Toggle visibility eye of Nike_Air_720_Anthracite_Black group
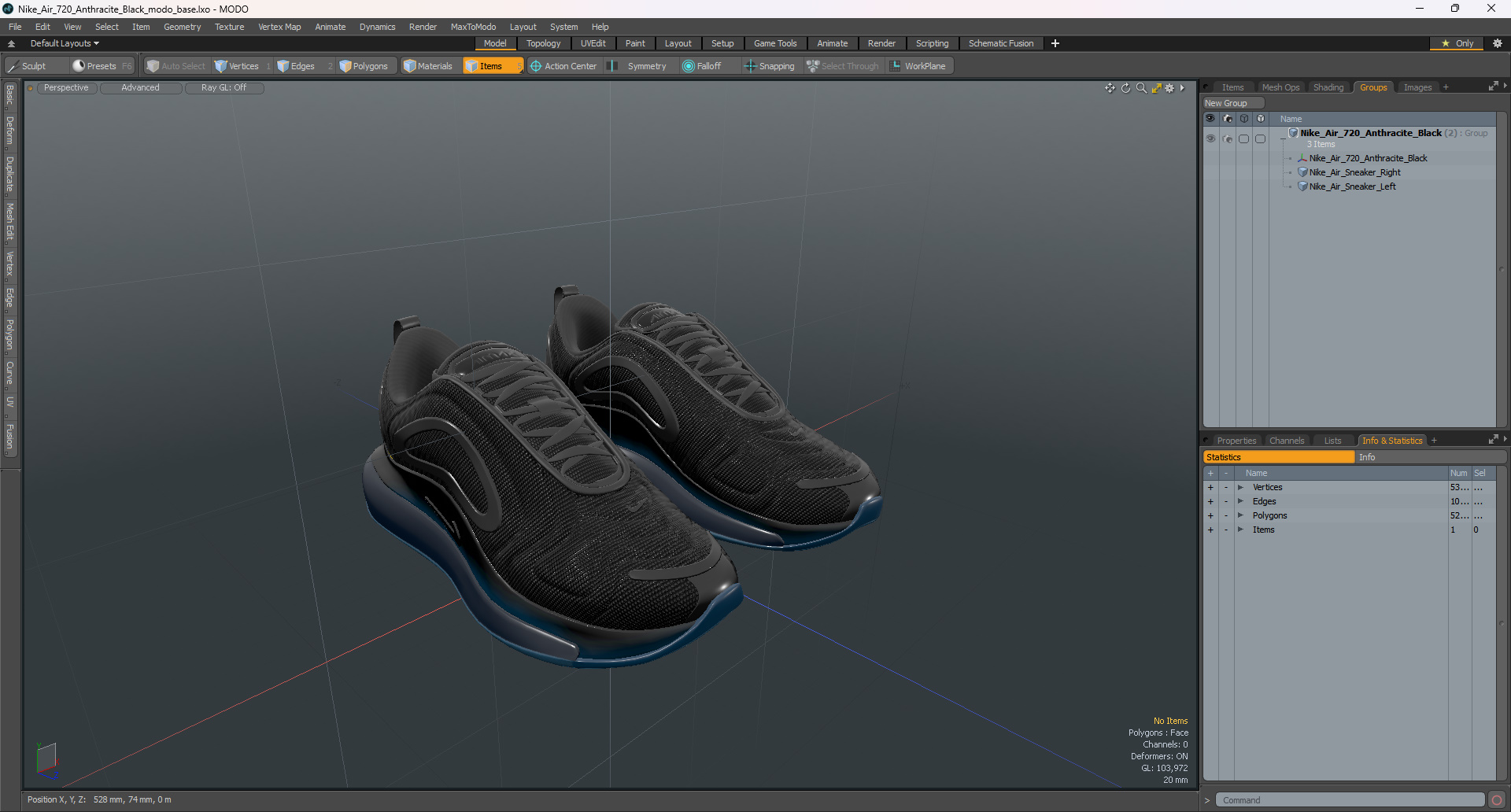1511x812 pixels. [1210, 138]
